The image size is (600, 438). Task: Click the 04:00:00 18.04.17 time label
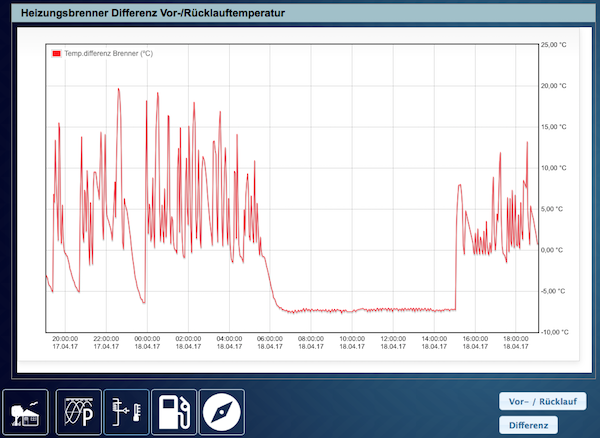[229, 343]
